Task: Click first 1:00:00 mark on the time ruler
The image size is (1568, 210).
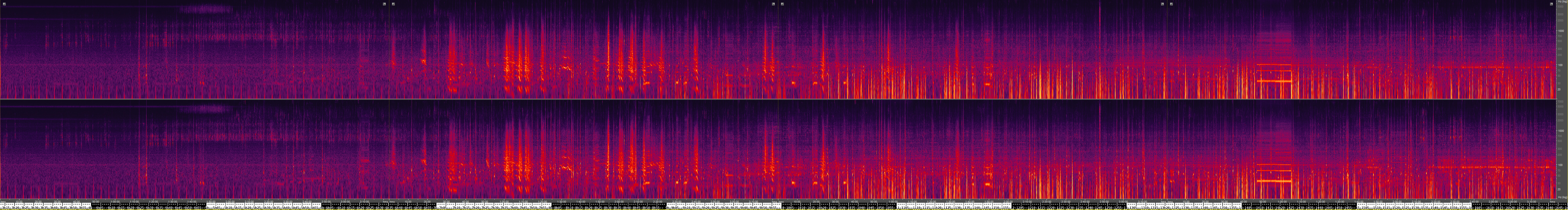Action: (x=114, y=202)
